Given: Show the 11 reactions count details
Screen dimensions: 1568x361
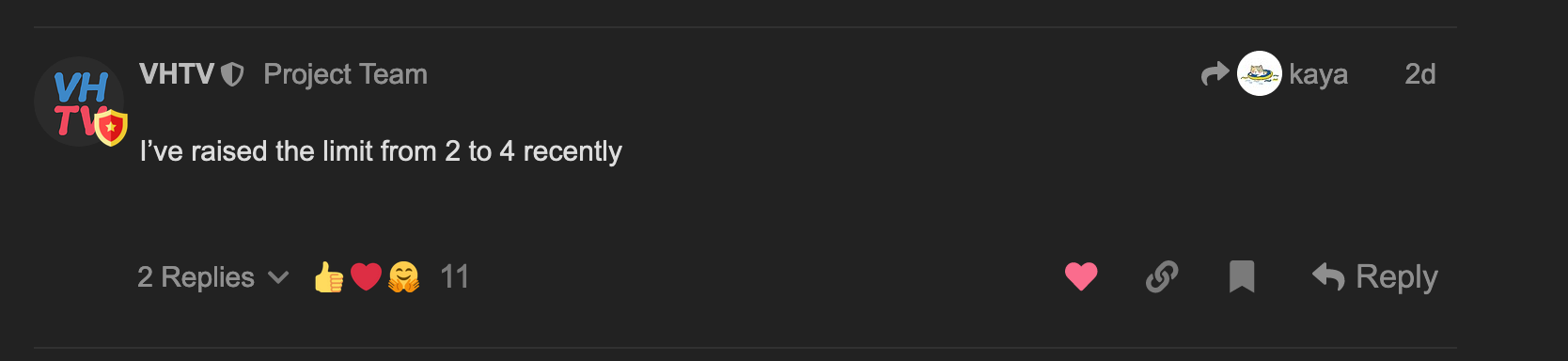Looking at the screenshot, I should point(454,276).
